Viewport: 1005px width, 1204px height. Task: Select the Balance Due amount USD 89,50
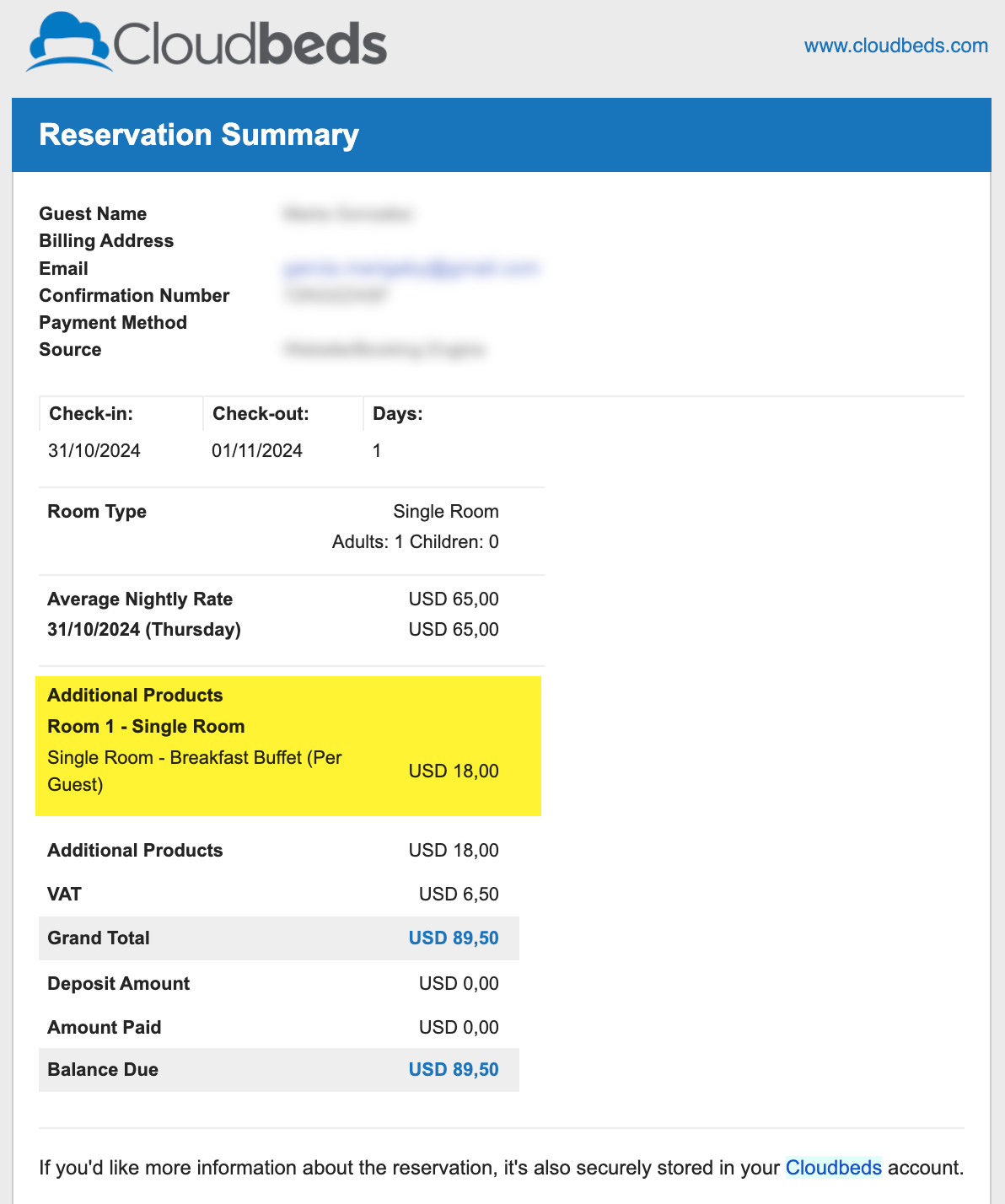click(454, 1070)
